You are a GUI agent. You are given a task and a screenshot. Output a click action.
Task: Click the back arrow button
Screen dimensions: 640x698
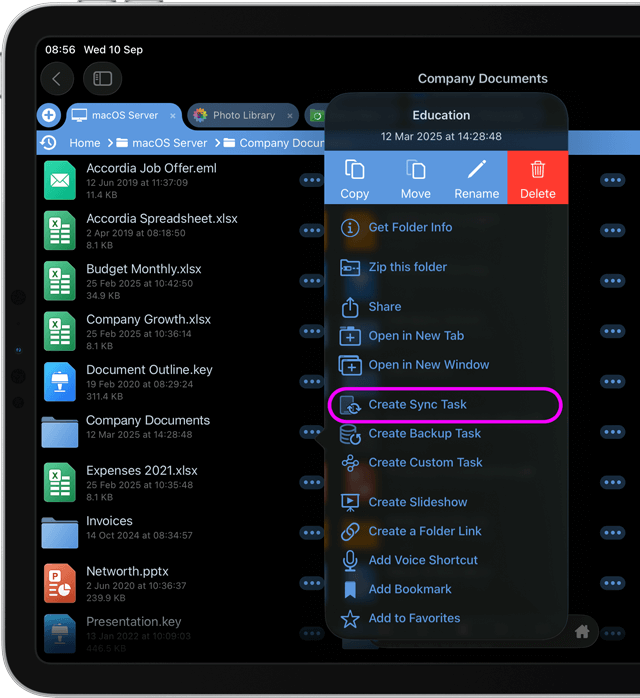coord(57,78)
